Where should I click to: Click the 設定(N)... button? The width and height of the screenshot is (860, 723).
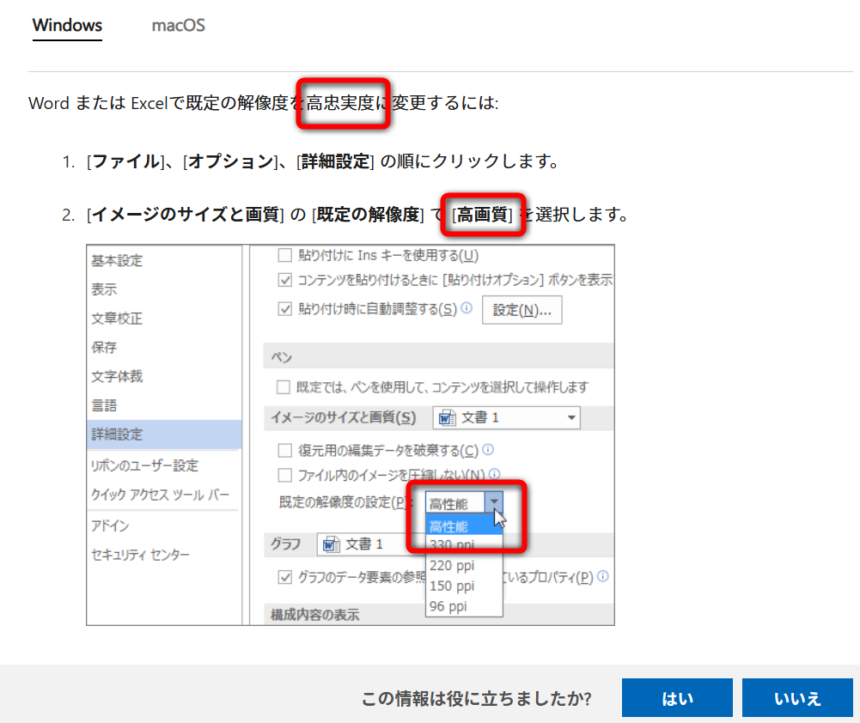[x=522, y=310]
